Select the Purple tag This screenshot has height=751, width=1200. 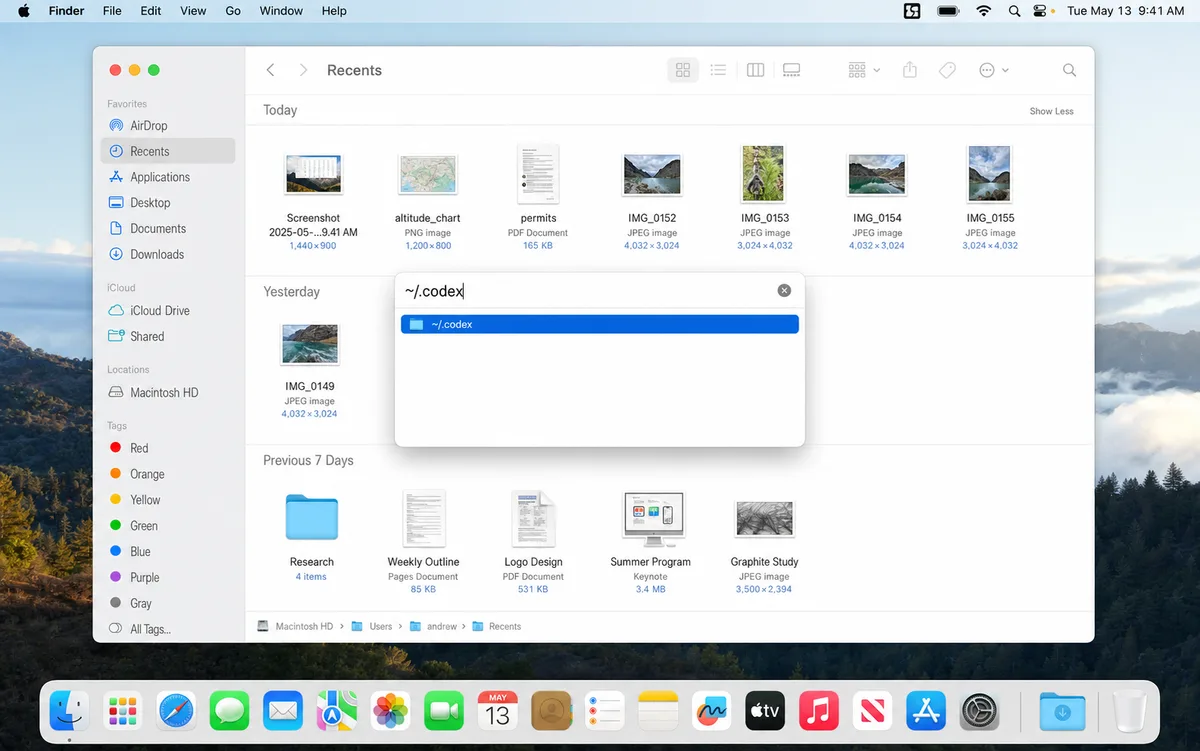coord(167,577)
